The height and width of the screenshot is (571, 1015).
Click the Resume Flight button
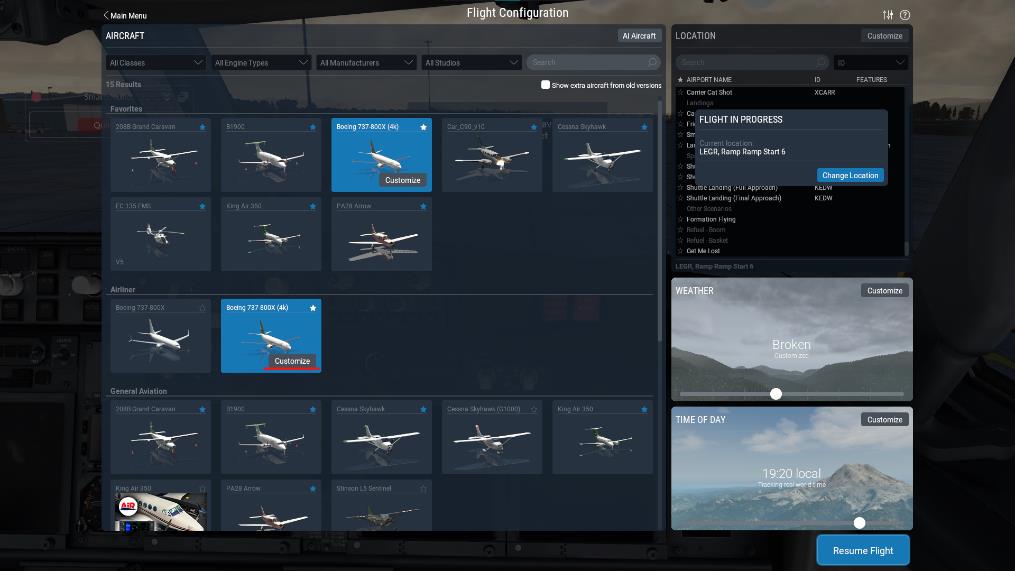click(863, 550)
